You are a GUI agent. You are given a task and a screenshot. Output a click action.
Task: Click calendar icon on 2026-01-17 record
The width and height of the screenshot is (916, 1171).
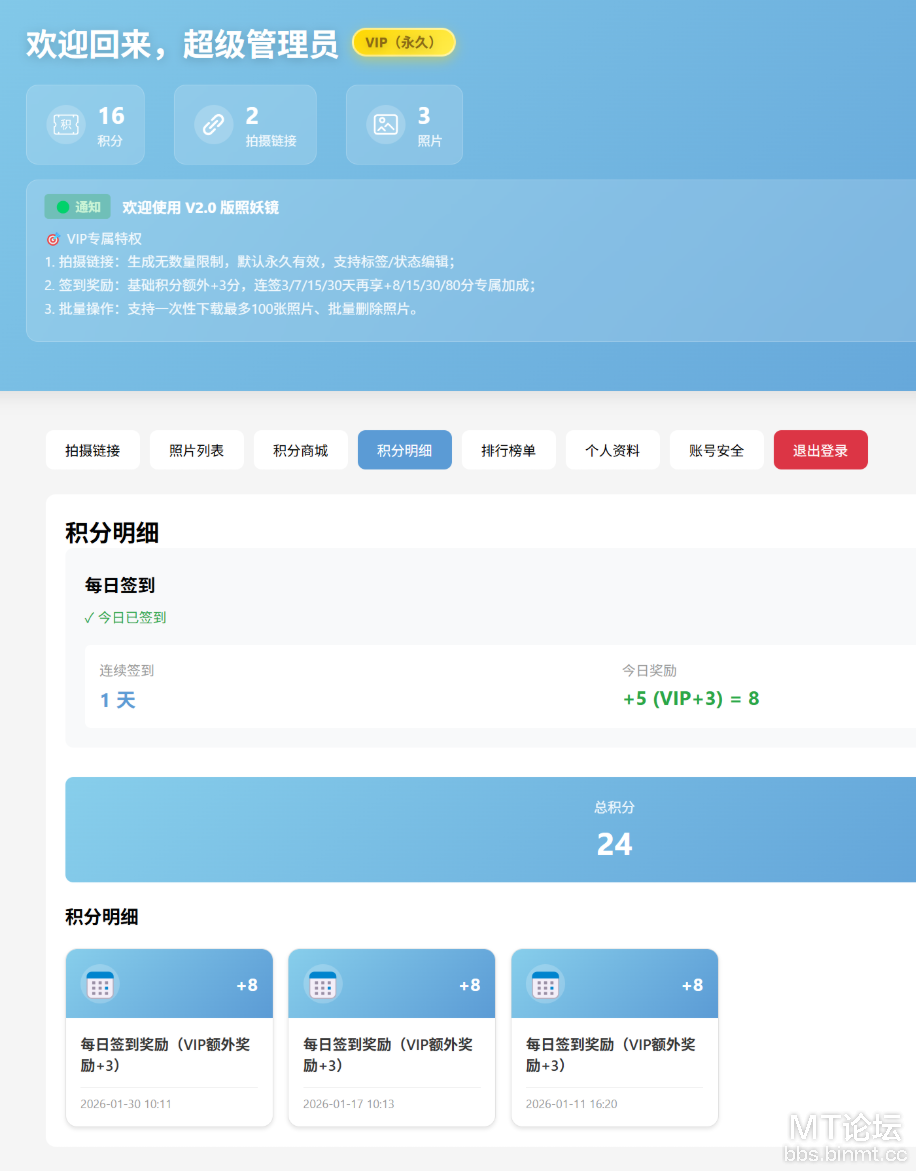pyautogui.click(x=322, y=984)
